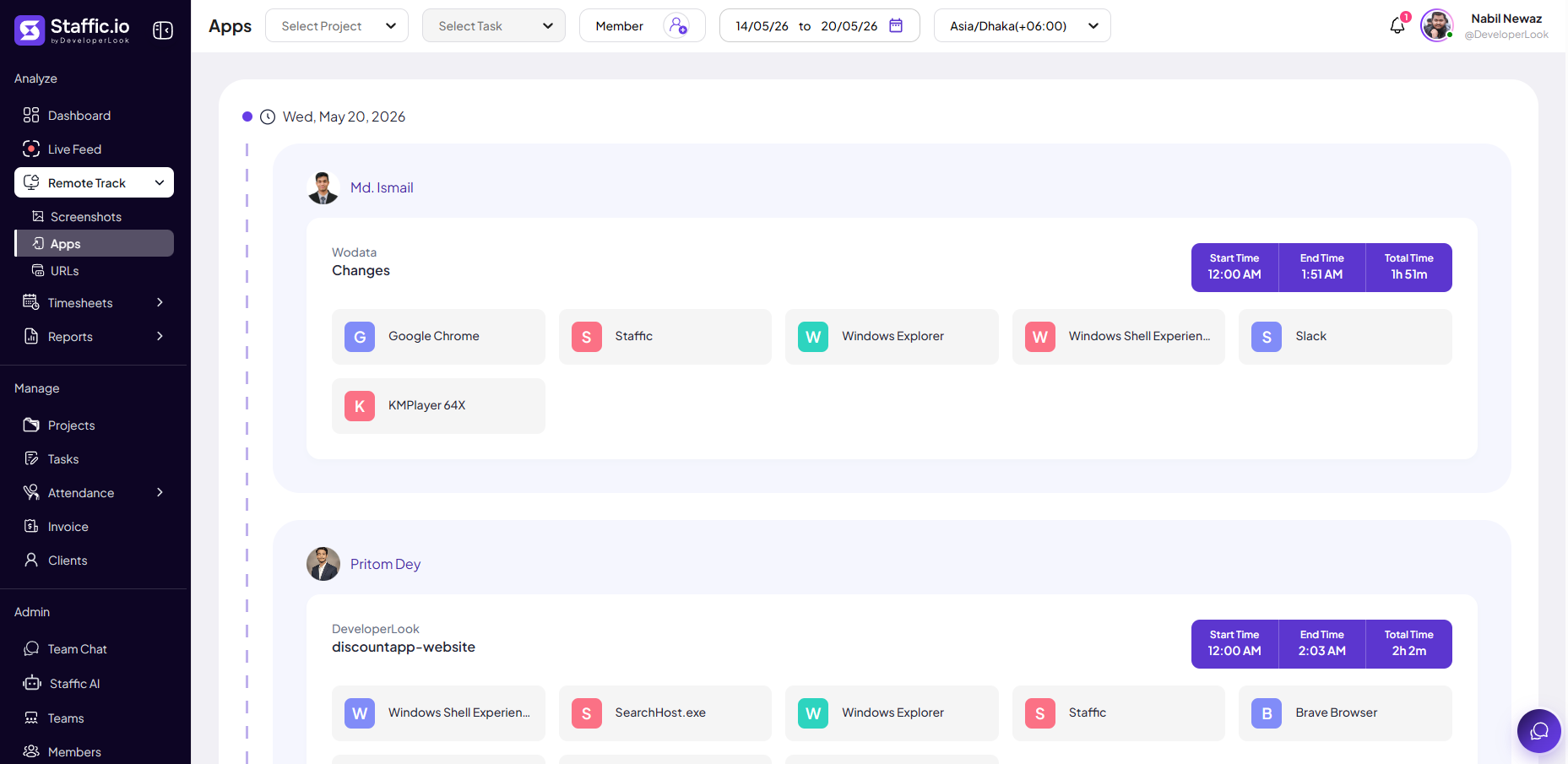
Task: Click the Dashboard grid icon
Action: coord(31,115)
